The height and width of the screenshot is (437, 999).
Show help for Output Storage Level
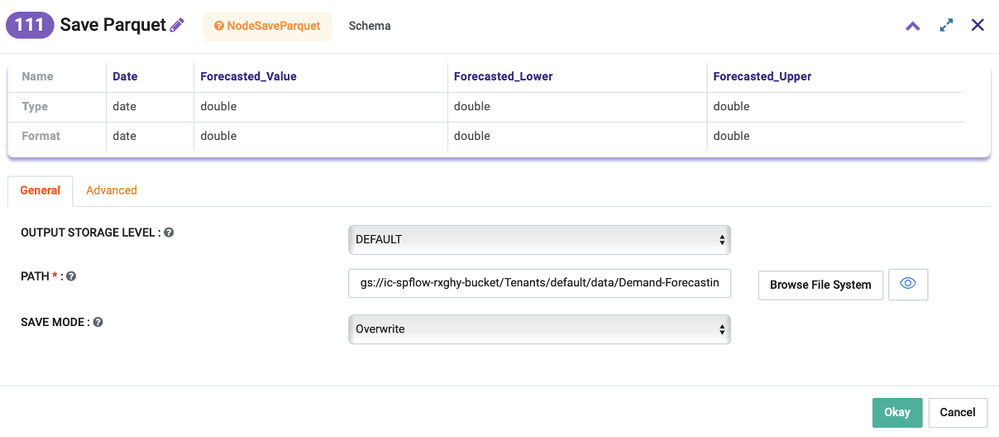click(169, 232)
